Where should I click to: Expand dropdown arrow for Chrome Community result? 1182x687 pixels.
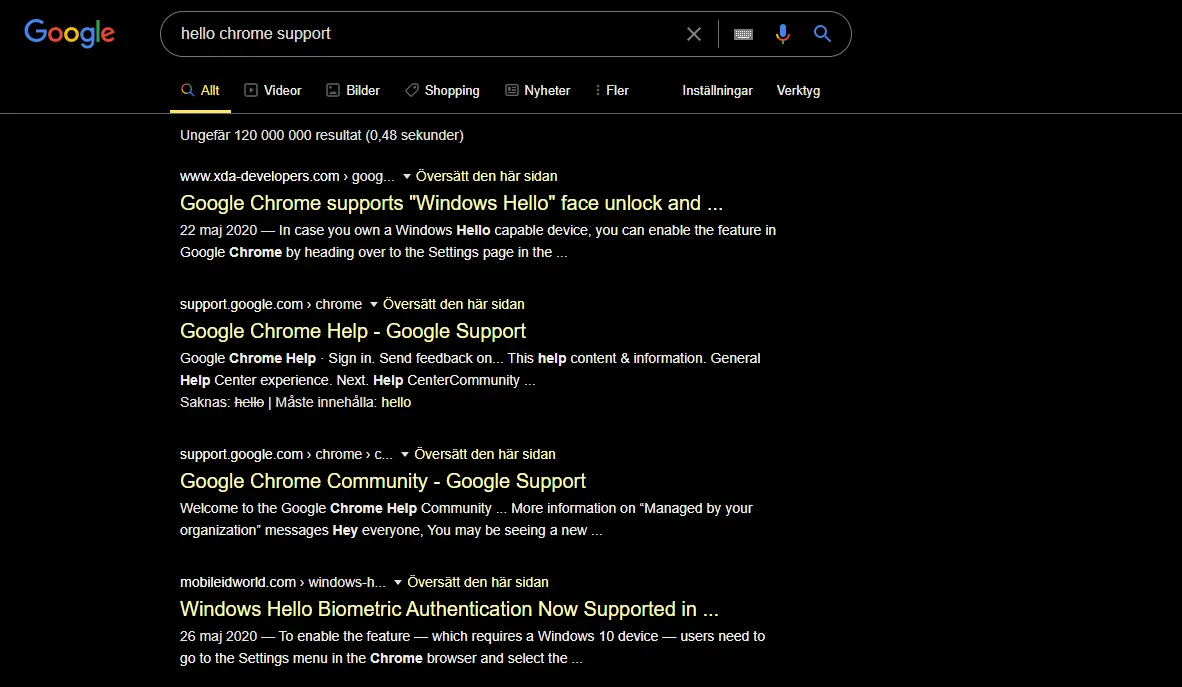[405, 455]
